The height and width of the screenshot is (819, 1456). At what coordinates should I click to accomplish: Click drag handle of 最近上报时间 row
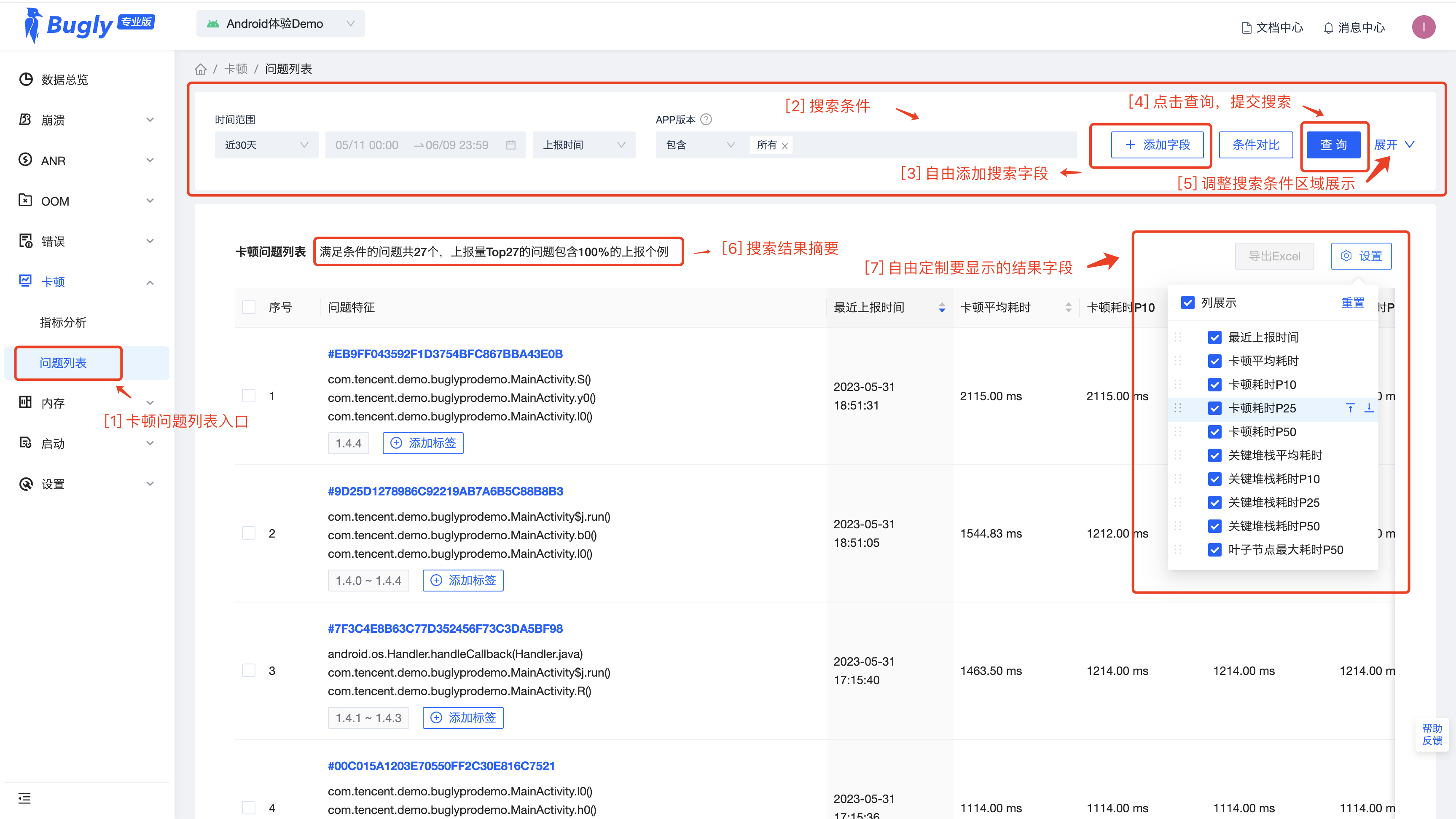click(x=1178, y=337)
